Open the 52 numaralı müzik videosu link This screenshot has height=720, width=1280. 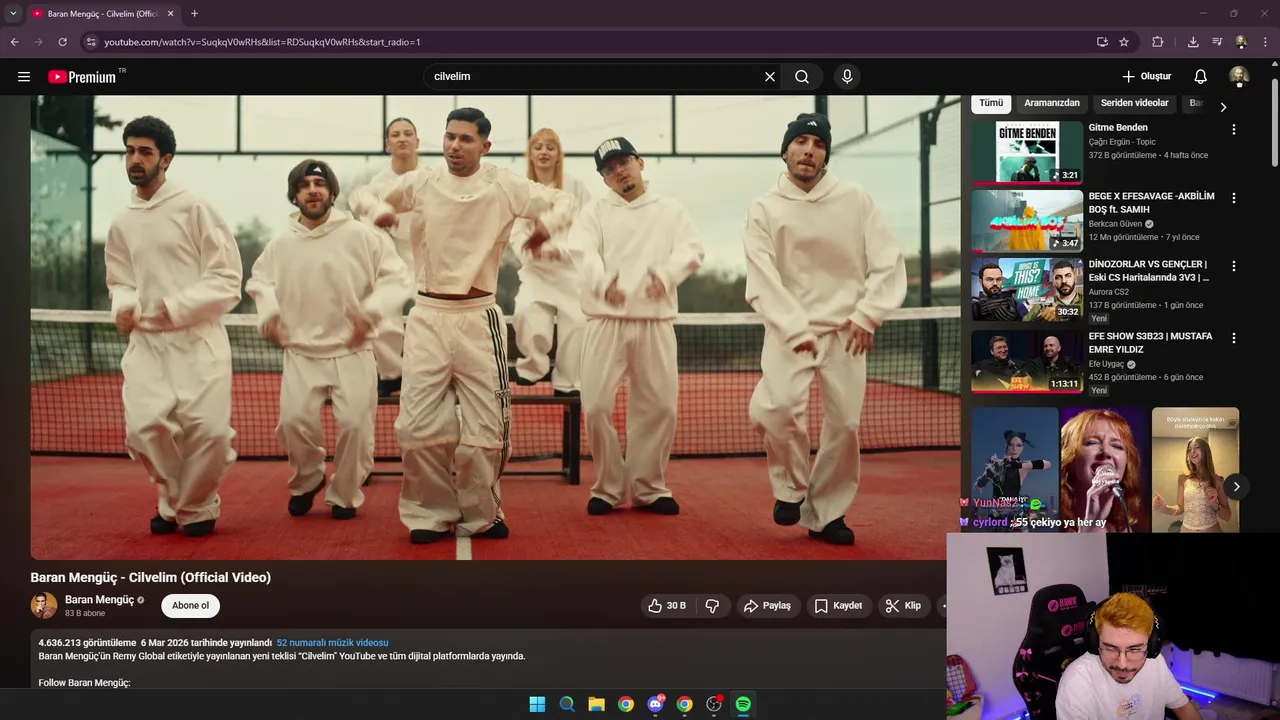point(332,643)
